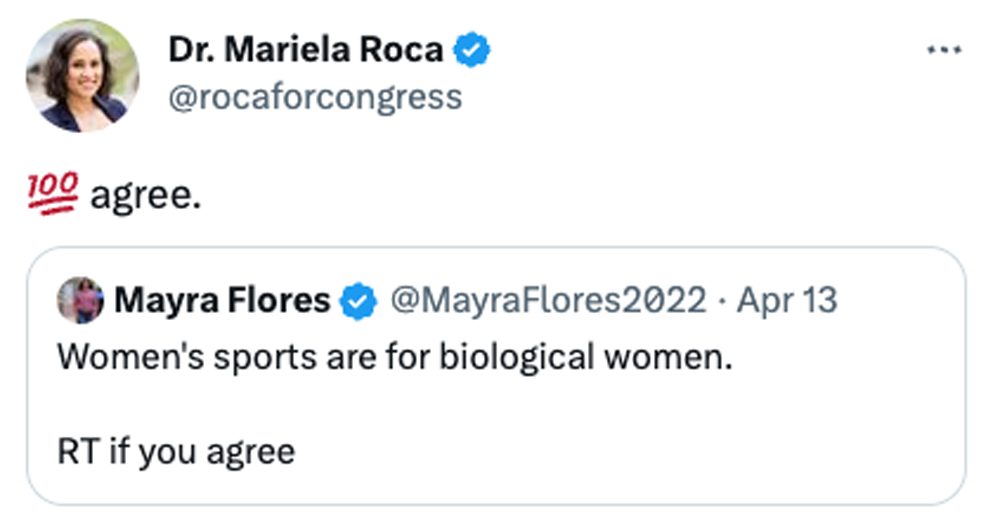Click the Apr 13 timestamp
The height and width of the screenshot is (525, 1000).
[x=787, y=300]
